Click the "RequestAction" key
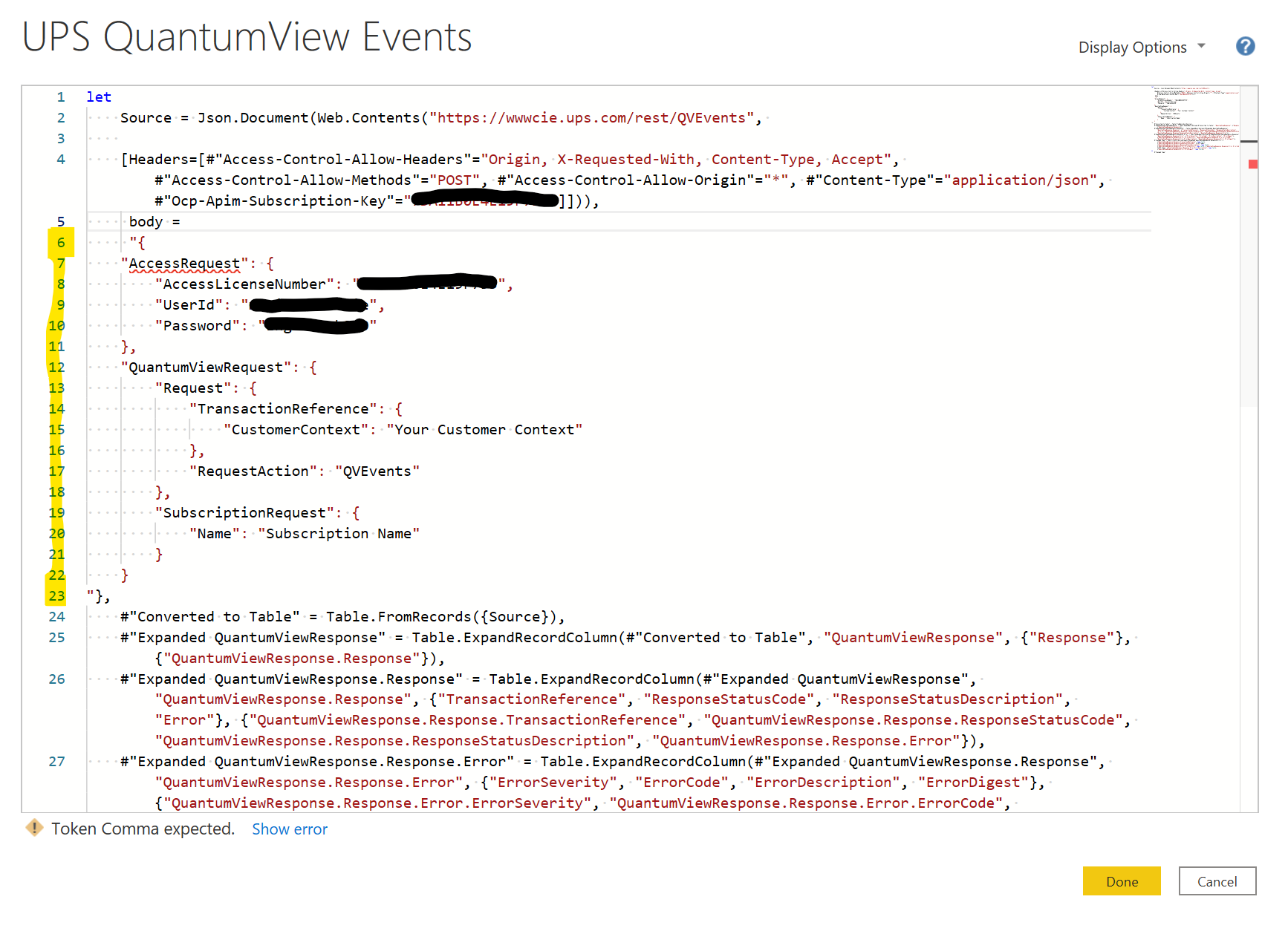This screenshot has width=1288, height=934. [253, 471]
